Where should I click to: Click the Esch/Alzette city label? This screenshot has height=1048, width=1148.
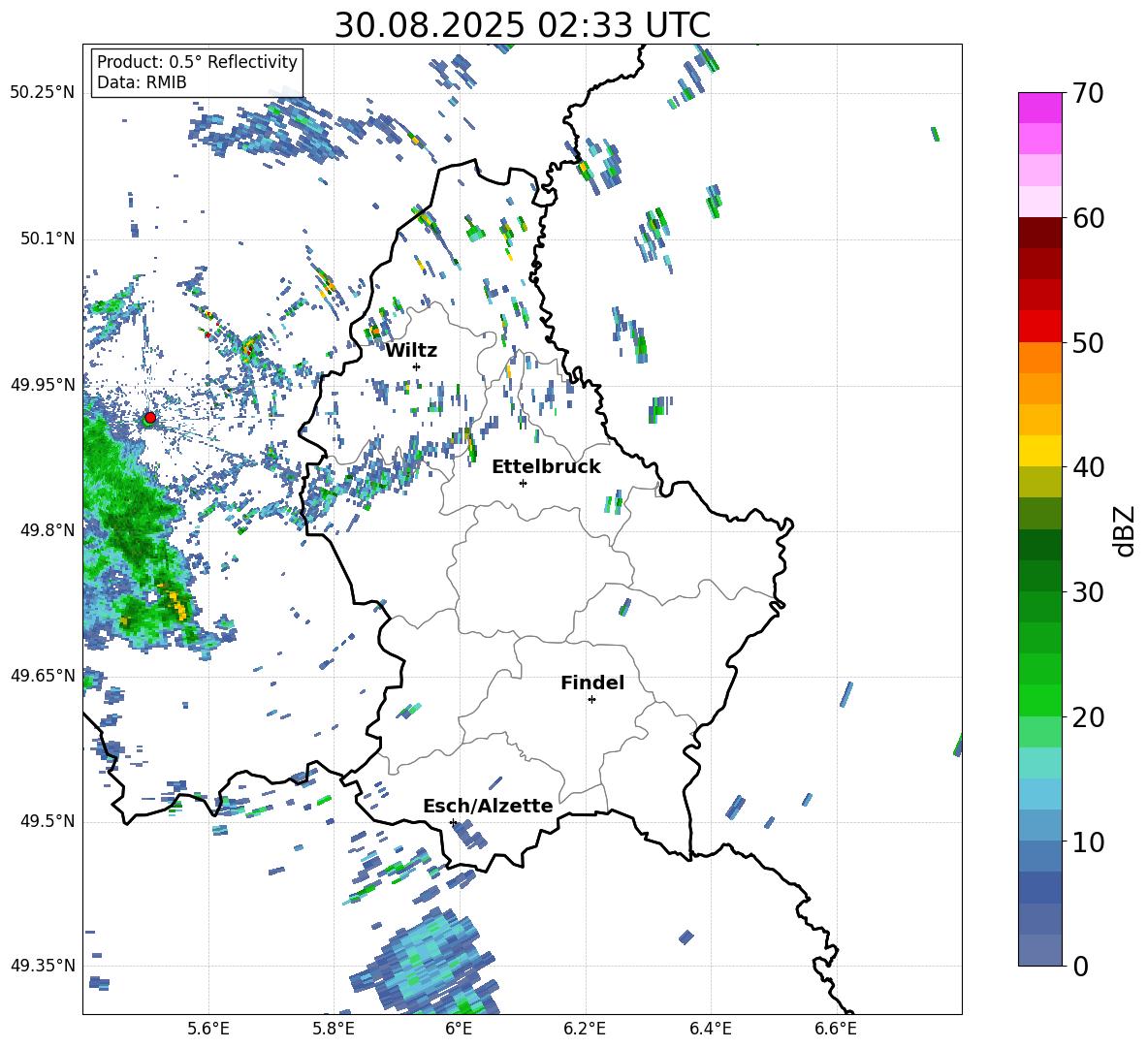coord(488,806)
